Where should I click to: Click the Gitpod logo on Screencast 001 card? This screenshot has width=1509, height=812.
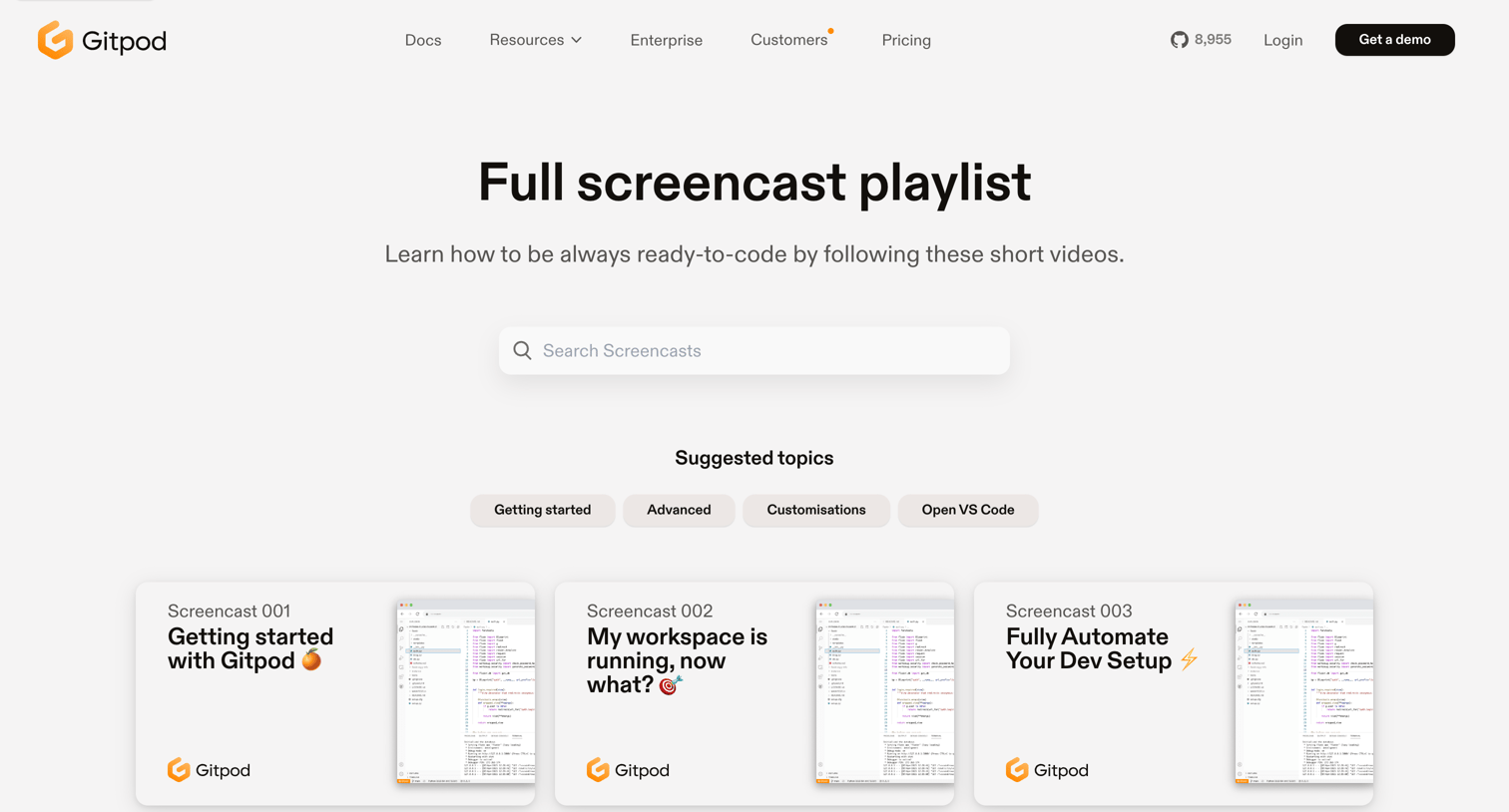click(x=209, y=769)
